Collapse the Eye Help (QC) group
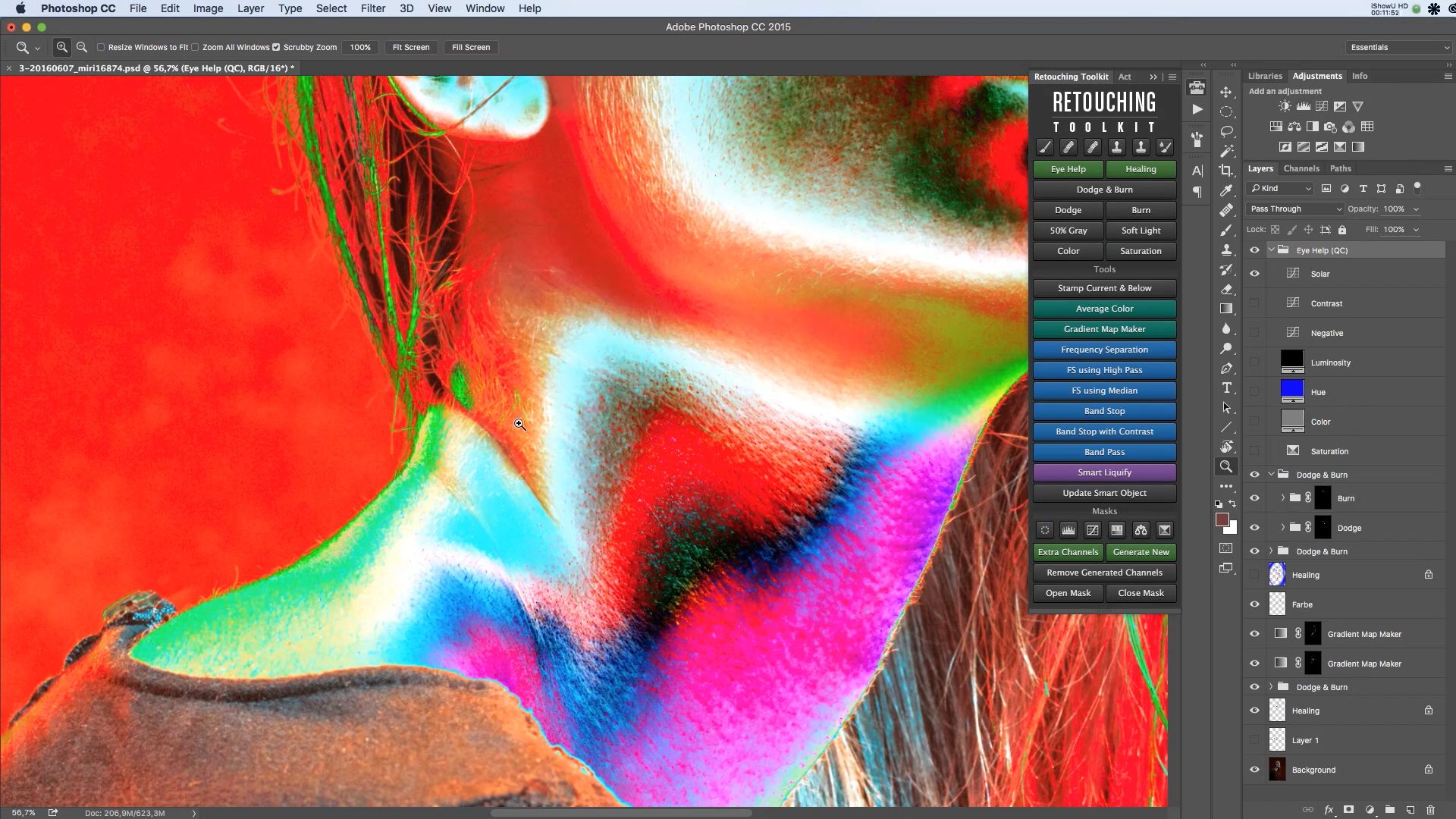1456x819 pixels. pos(1271,250)
